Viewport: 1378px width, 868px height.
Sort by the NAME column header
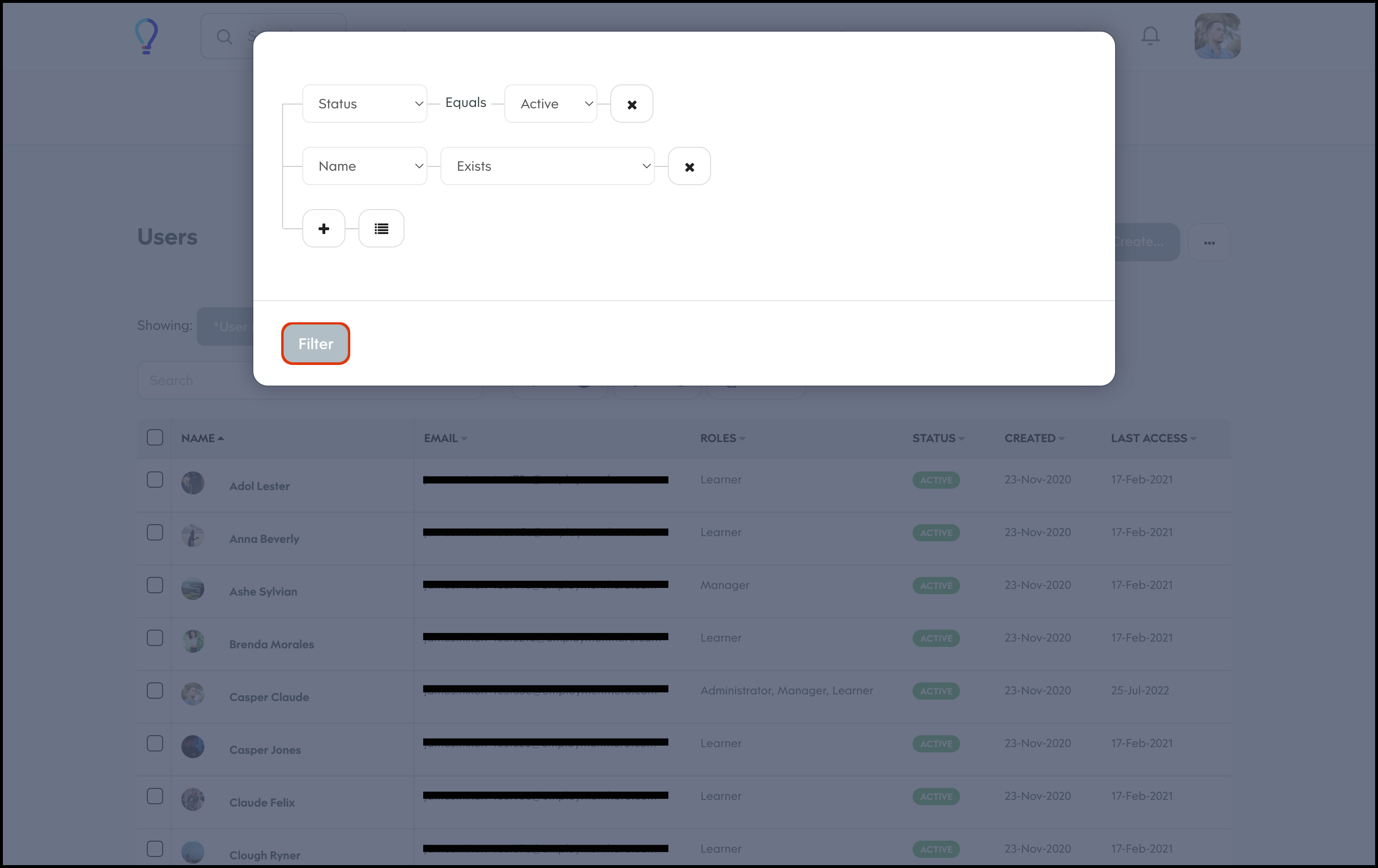(202, 439)
